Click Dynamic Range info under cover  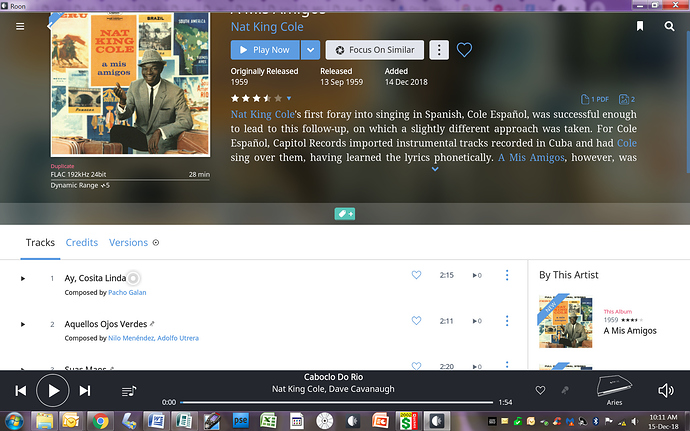(x=80, y=186)
